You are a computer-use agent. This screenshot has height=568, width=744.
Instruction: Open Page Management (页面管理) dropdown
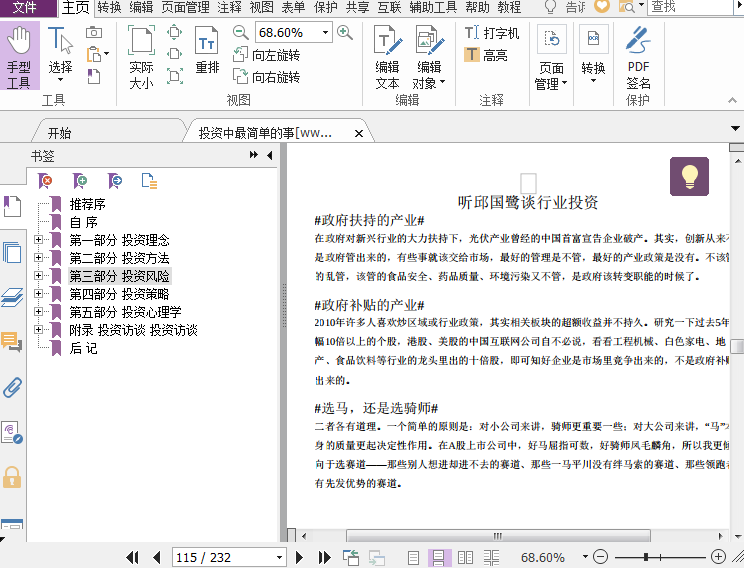tap(551, 57)
